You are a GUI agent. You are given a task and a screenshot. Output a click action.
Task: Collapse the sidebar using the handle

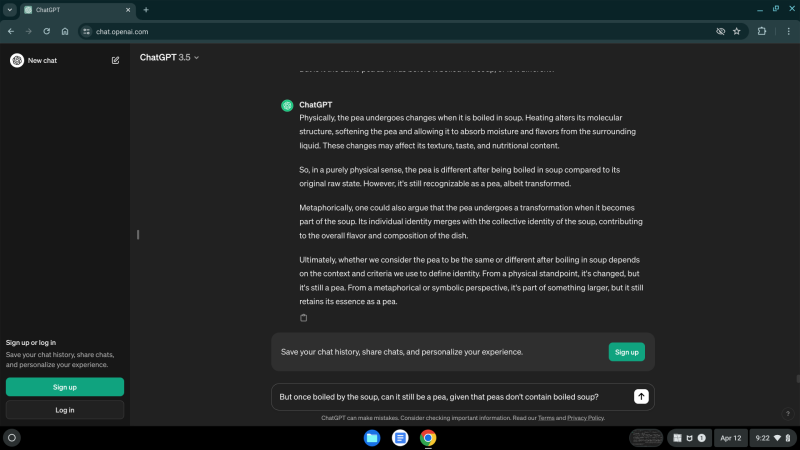(x=138, y=235)
